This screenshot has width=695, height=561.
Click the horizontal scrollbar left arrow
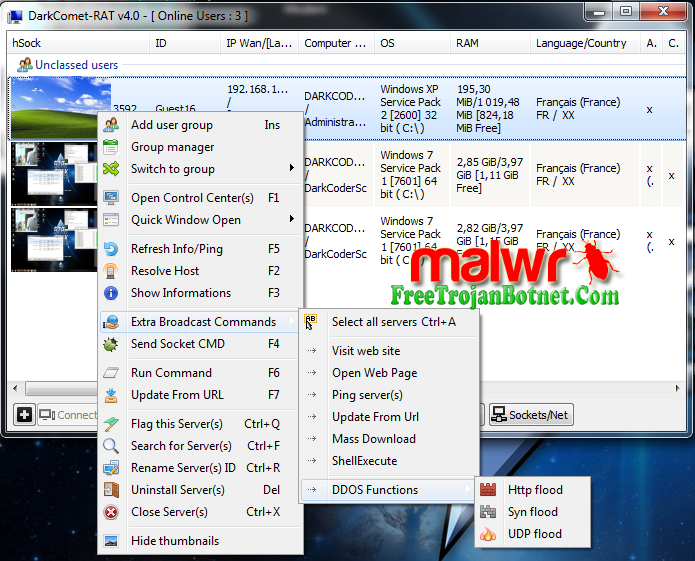coord(16,389)
